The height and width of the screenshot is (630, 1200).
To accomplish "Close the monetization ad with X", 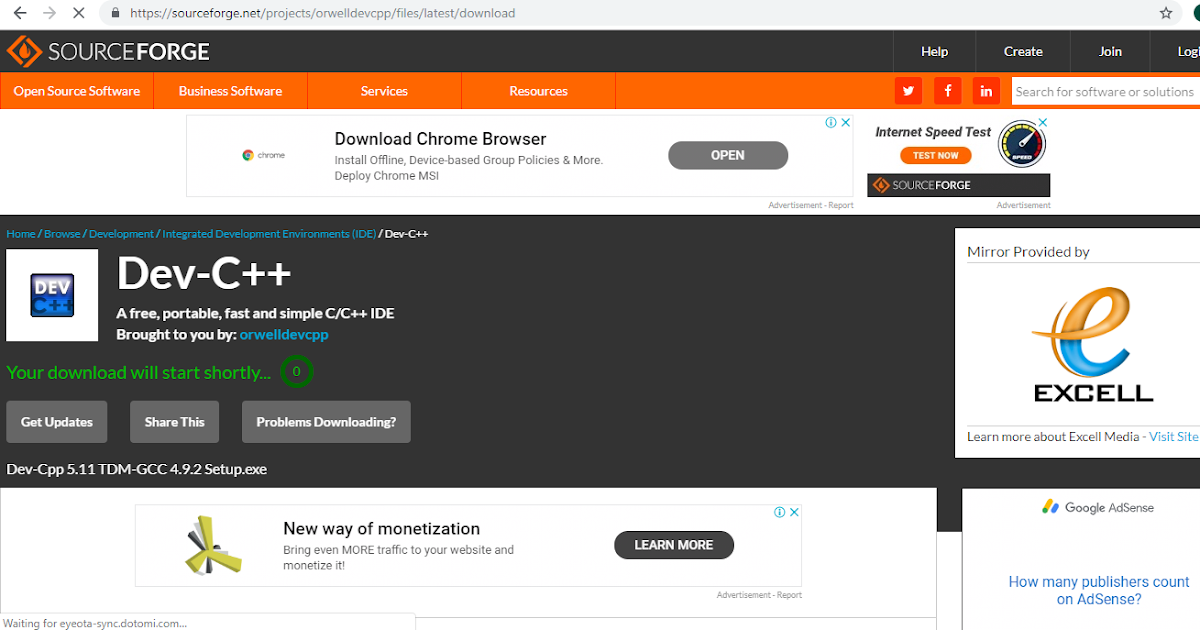I will click(x=795, y=512).
